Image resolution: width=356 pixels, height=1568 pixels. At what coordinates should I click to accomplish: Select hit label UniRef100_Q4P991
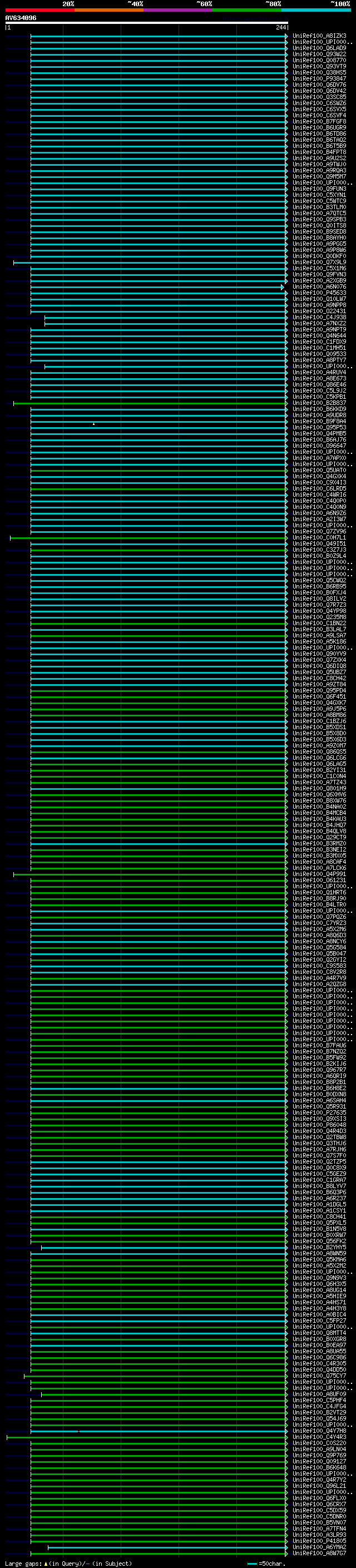pyautogui.click(x=319, y=874)
